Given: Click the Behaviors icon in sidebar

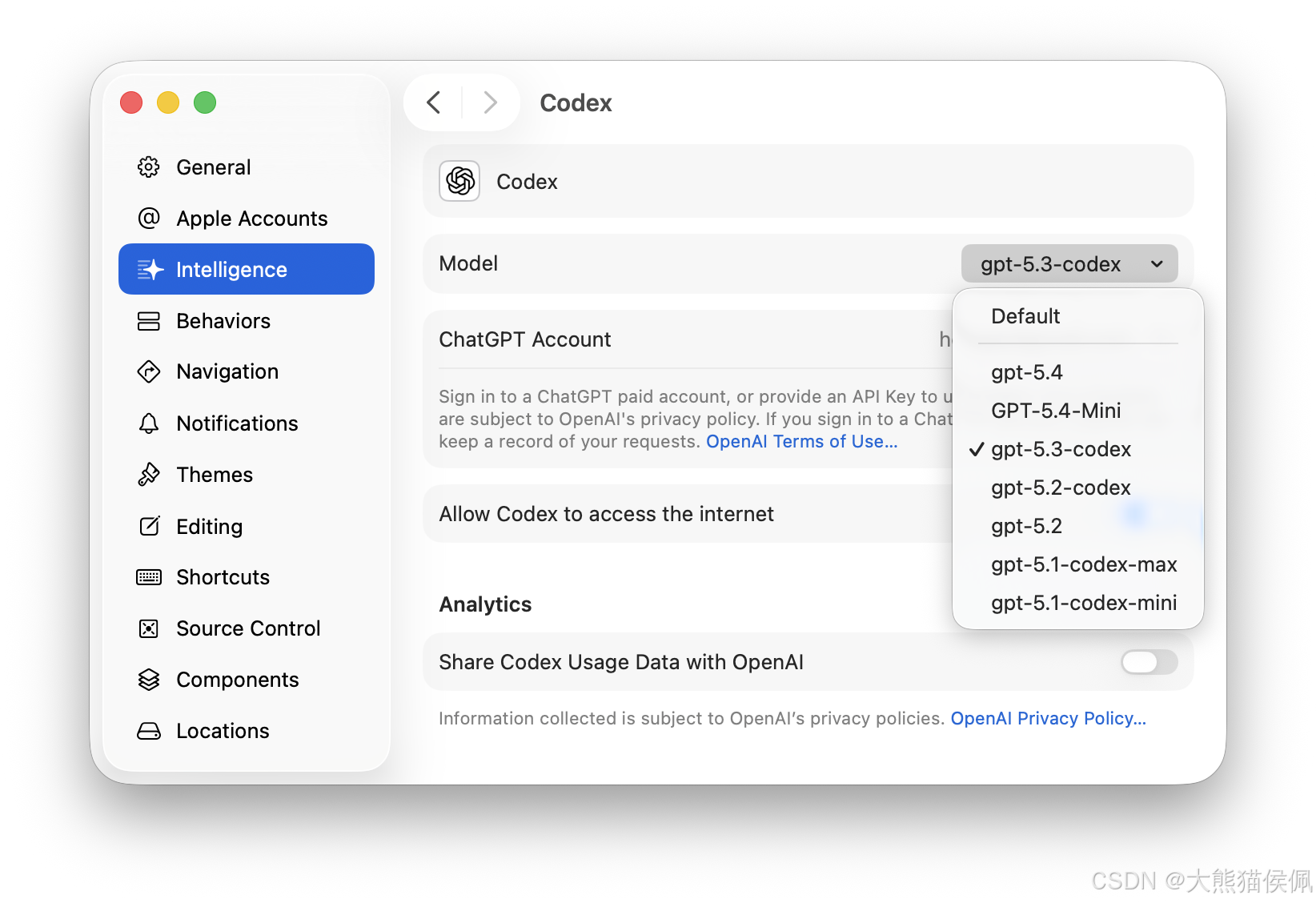Looking at the screenshot, I should point(149,321).
